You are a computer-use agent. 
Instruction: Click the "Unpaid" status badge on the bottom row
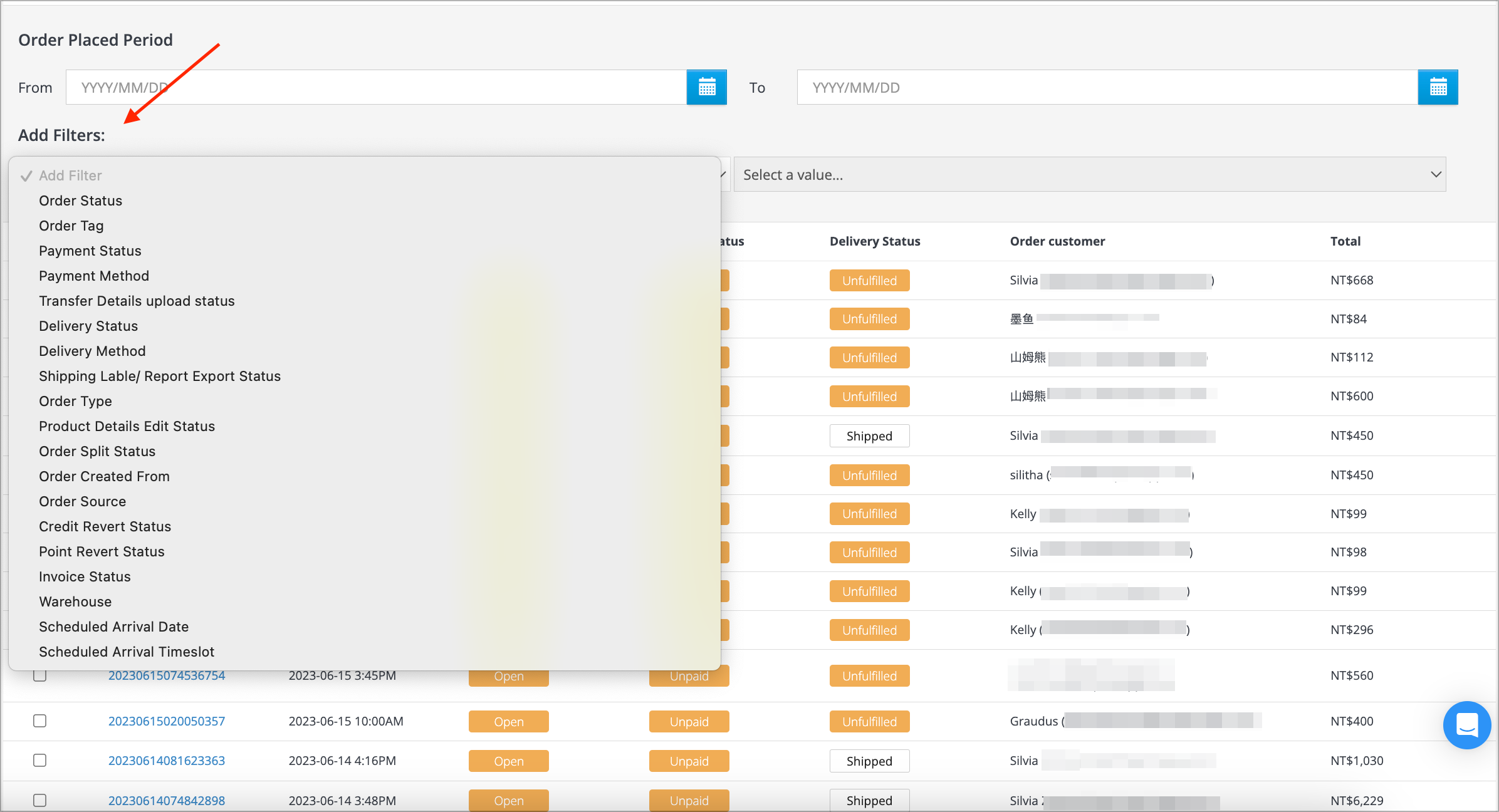[x=689, y=800]
